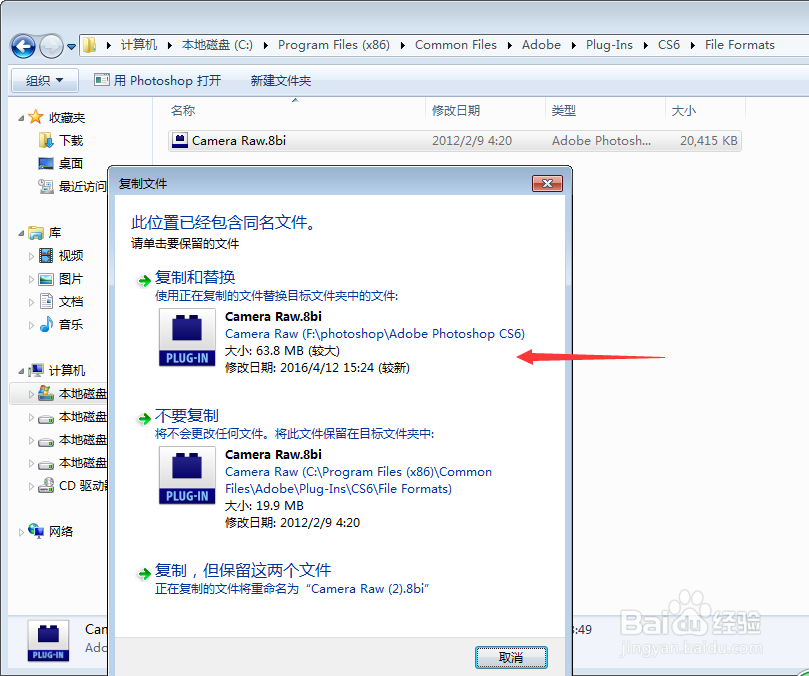Choose 不要复制 option in the dialog
809x676 pixels.
187,416
